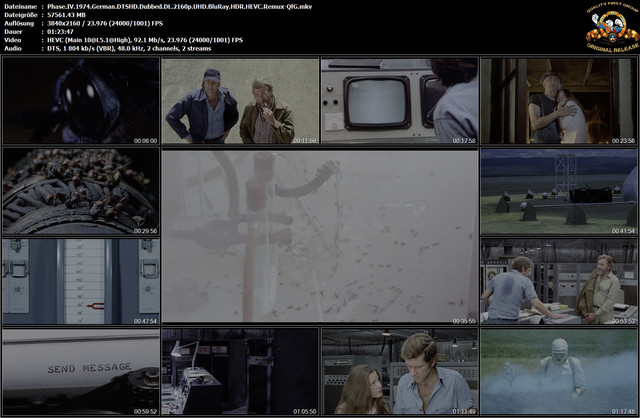Click the Dateiname mkv filename text
The width and height of the screenshot is (640, 418).
[x=180, y=7]
